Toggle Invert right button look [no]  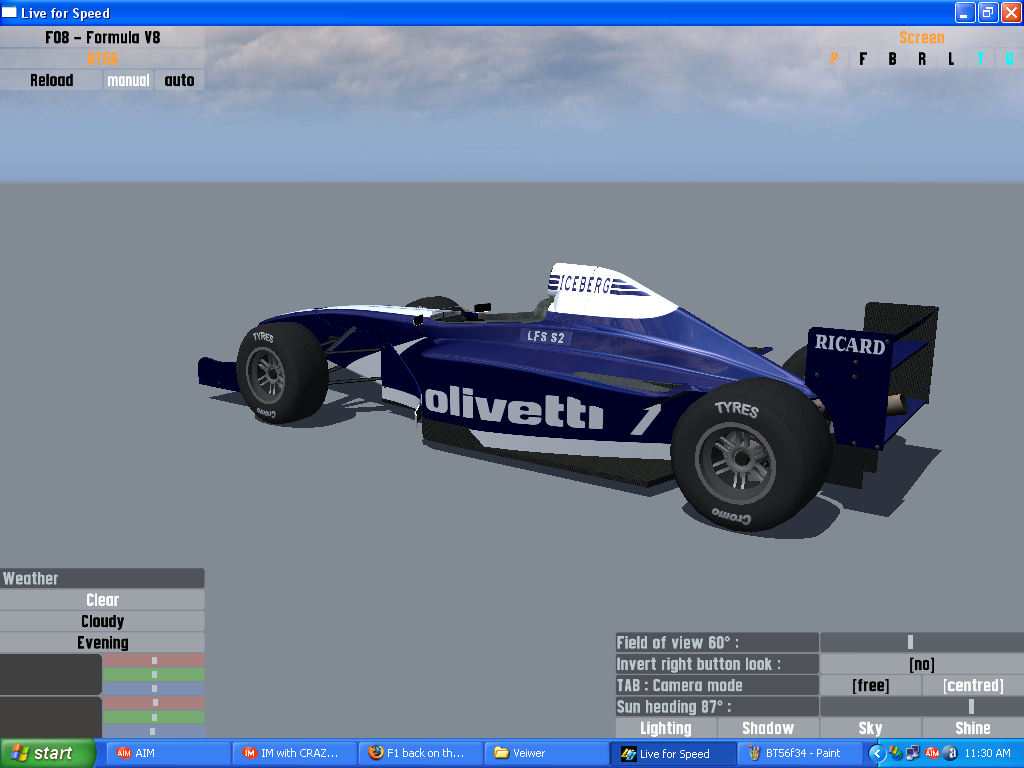921,664
